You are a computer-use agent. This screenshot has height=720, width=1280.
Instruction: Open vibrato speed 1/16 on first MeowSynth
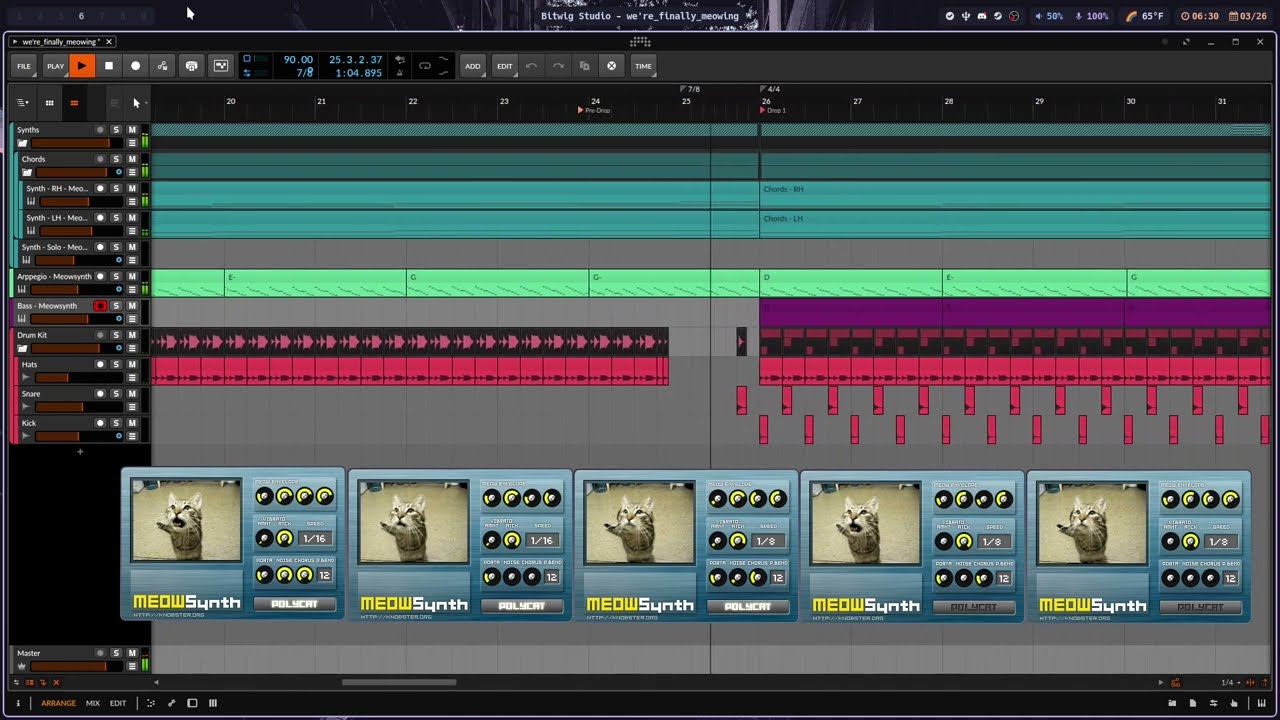pyautogui.click(x=315, y=538)
